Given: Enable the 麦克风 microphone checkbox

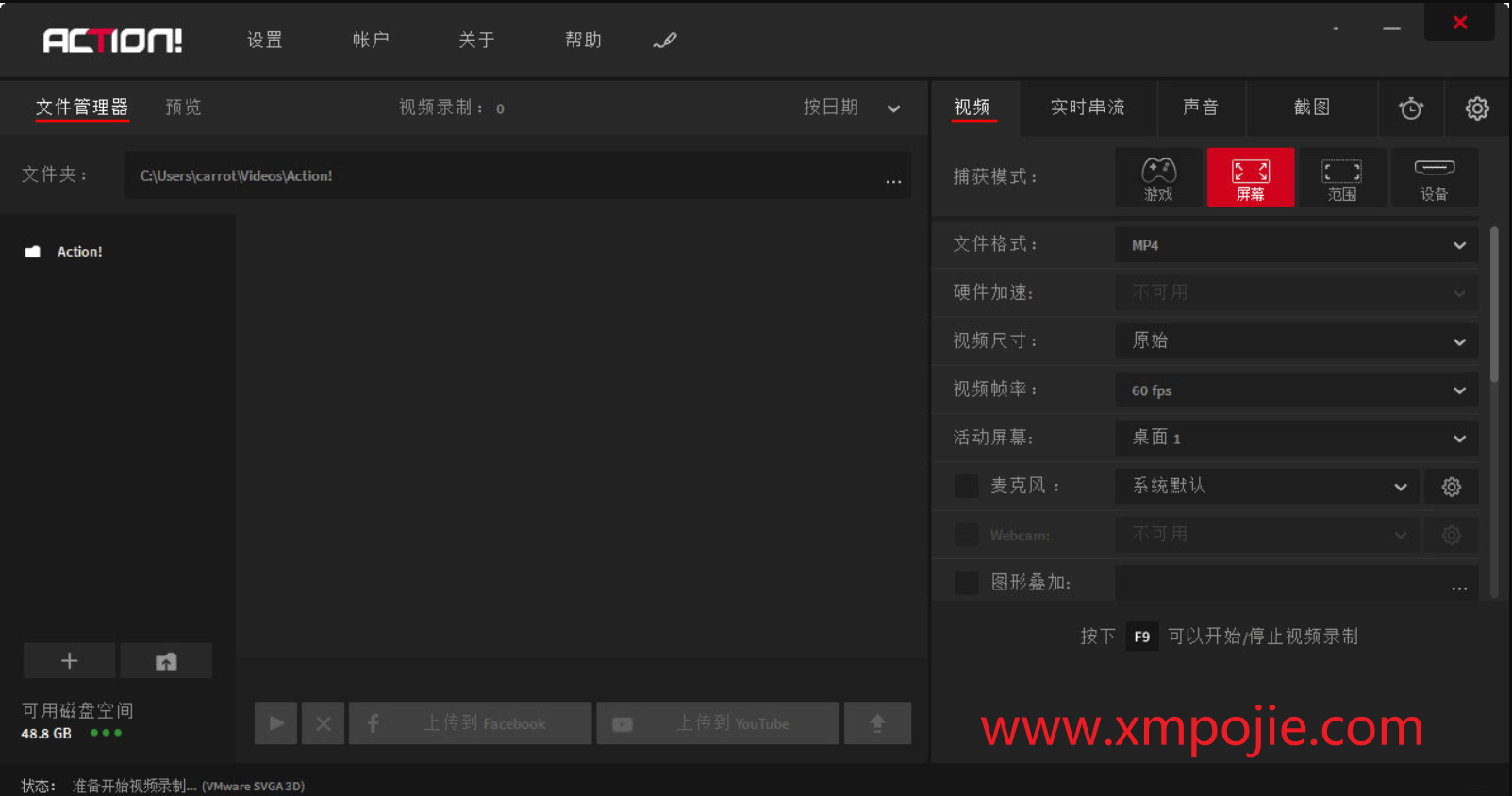Looking at the screenshot, I should point(967,486).
